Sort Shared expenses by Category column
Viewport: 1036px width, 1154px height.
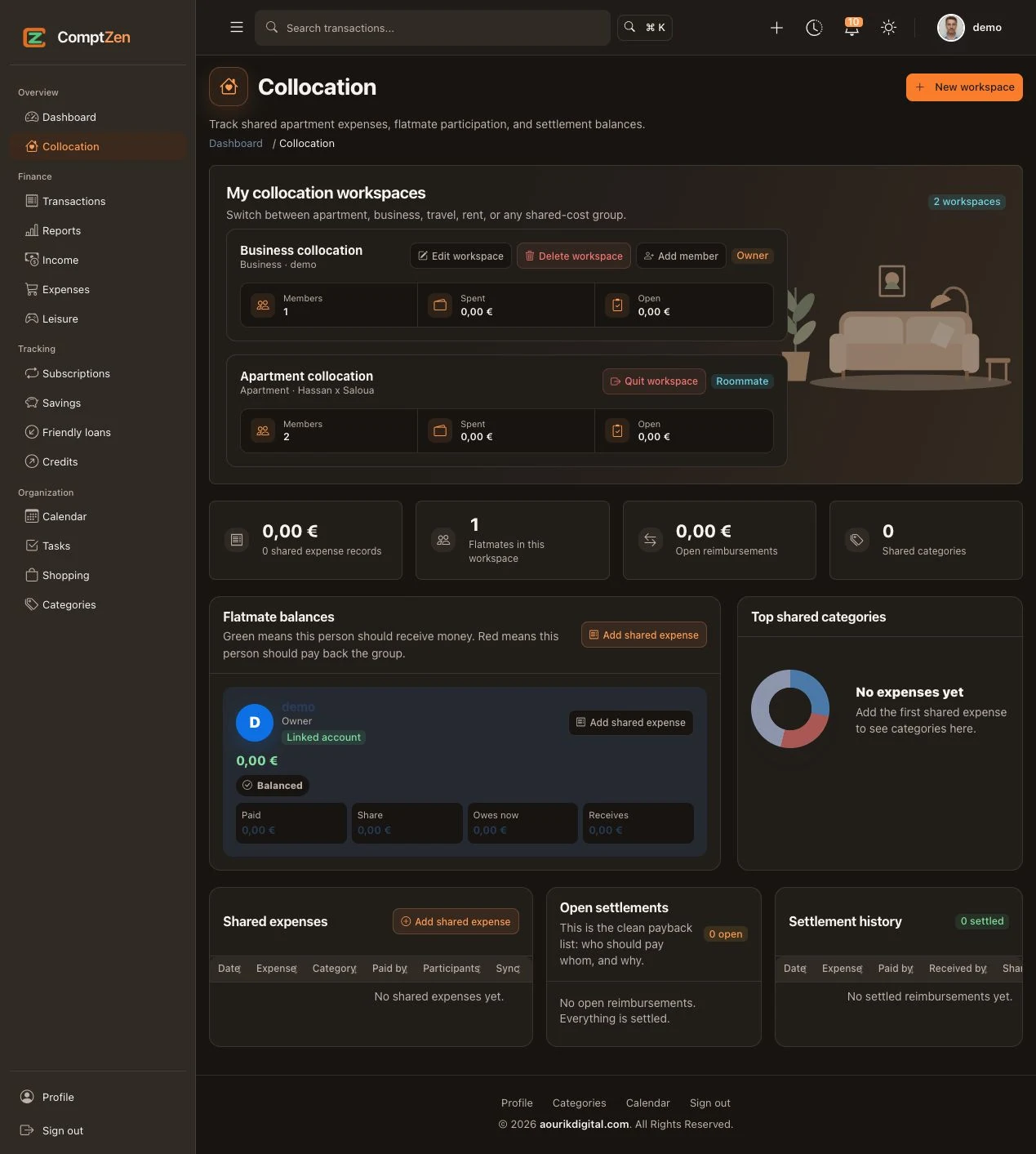(x=335, y=969)
